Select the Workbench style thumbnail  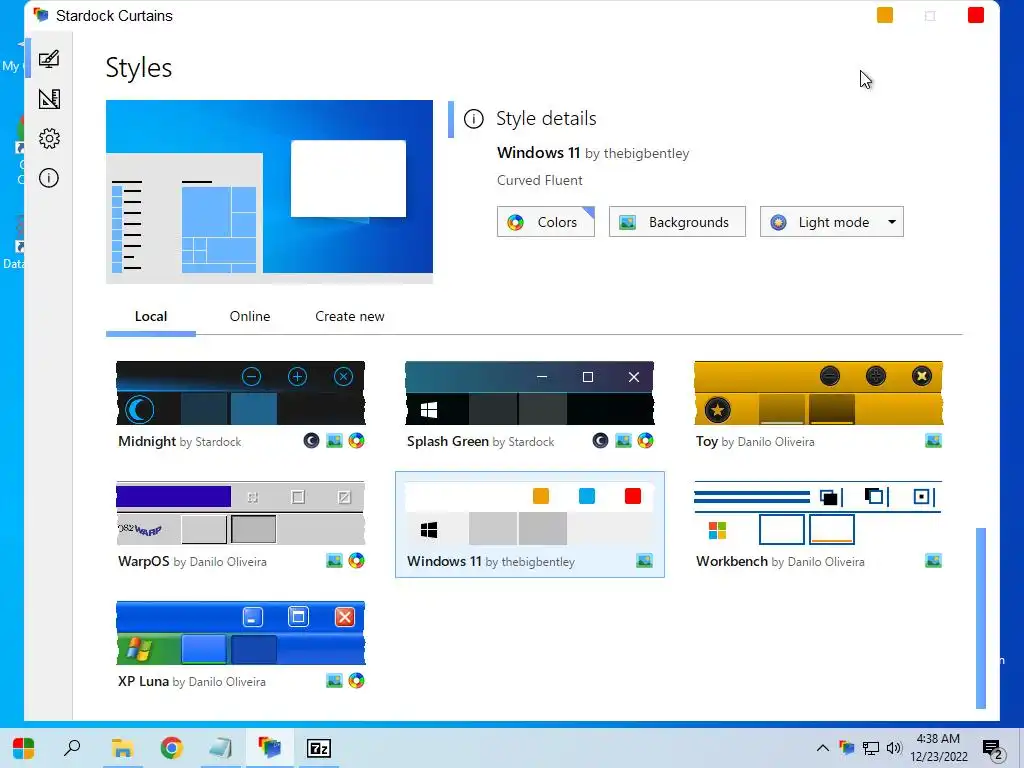point(818,513)
